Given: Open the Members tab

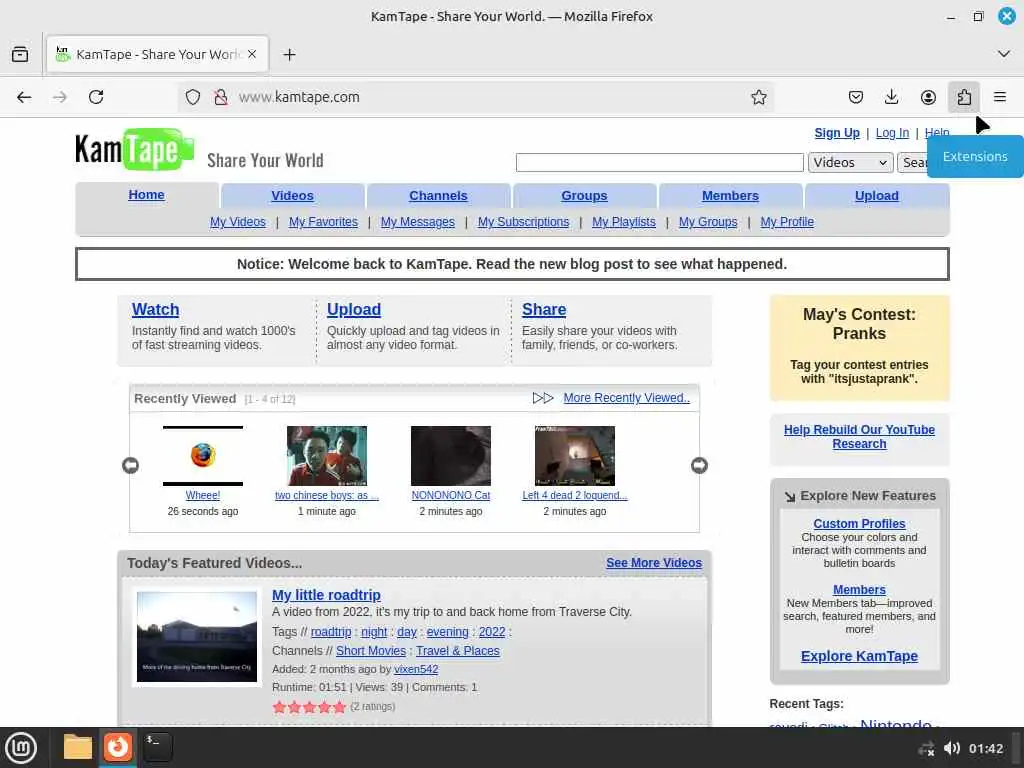Looking at the screenshot, I should click(x=730, y=195).
